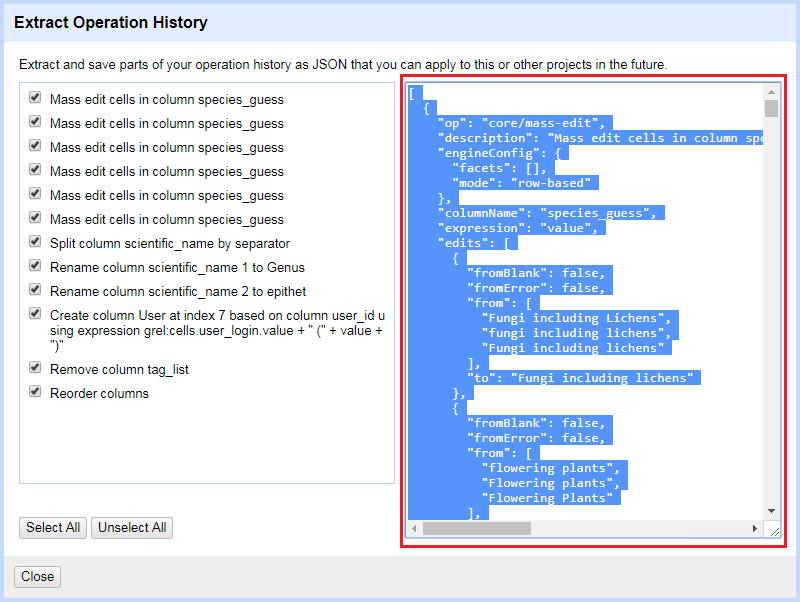Click the "Select All" button
800x602 pixels.
click(x=52, y=528)
